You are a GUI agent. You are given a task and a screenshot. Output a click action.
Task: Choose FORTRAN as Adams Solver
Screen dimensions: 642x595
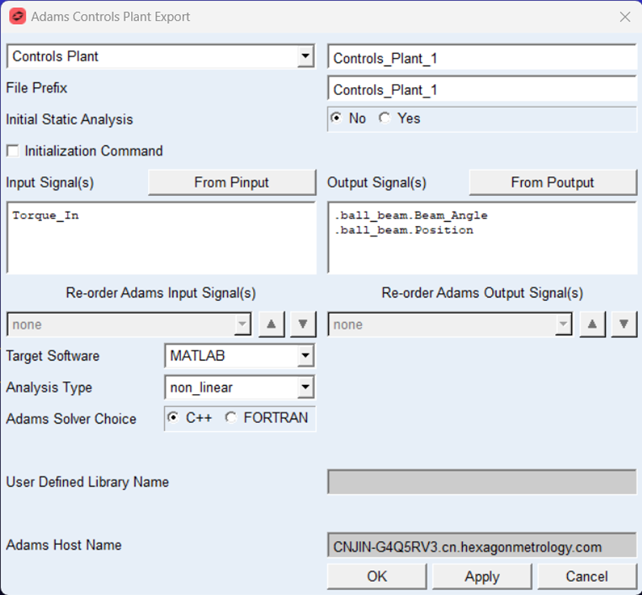tap(232, 418)
